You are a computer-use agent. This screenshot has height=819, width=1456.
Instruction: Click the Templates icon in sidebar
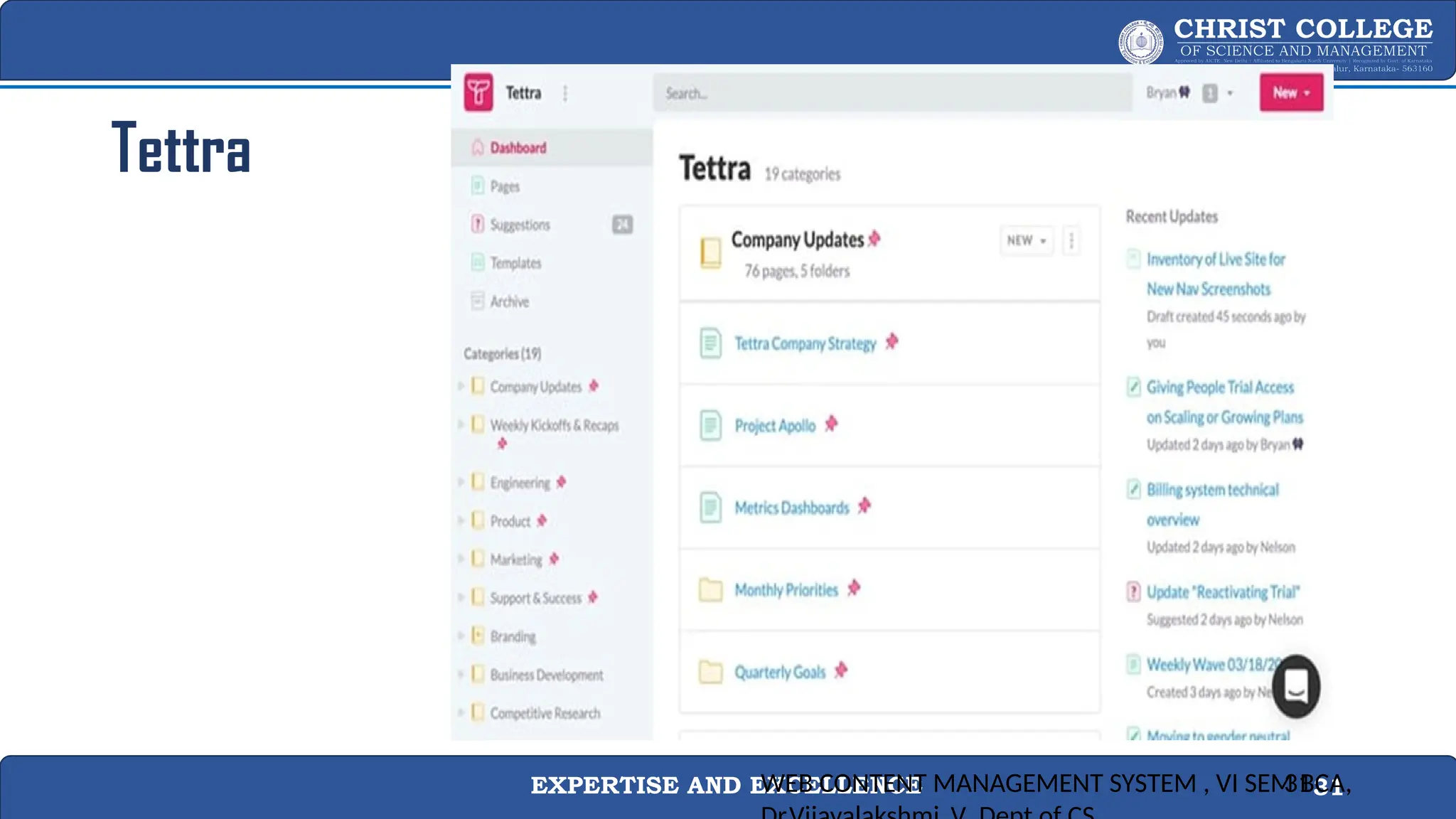click(478, 262)
